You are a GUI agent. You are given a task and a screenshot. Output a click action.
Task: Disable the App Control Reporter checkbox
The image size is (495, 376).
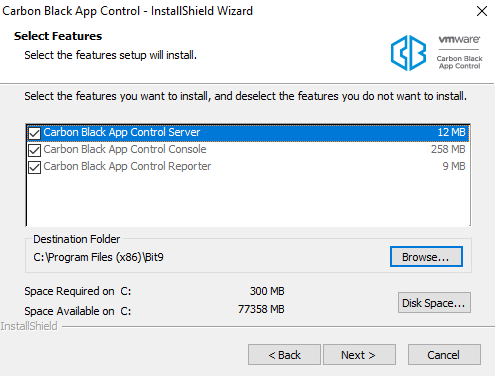pos(34,167)
